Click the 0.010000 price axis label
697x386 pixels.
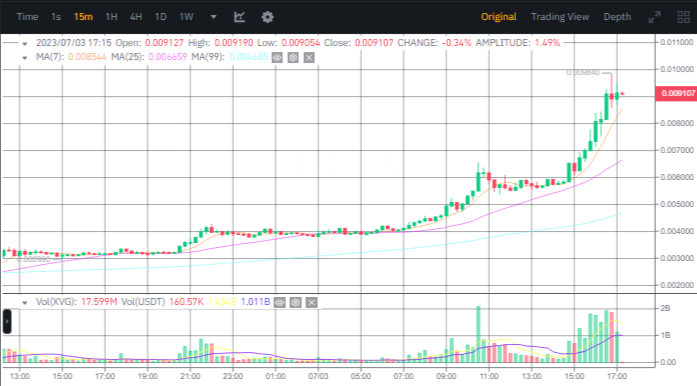point(677,69)
